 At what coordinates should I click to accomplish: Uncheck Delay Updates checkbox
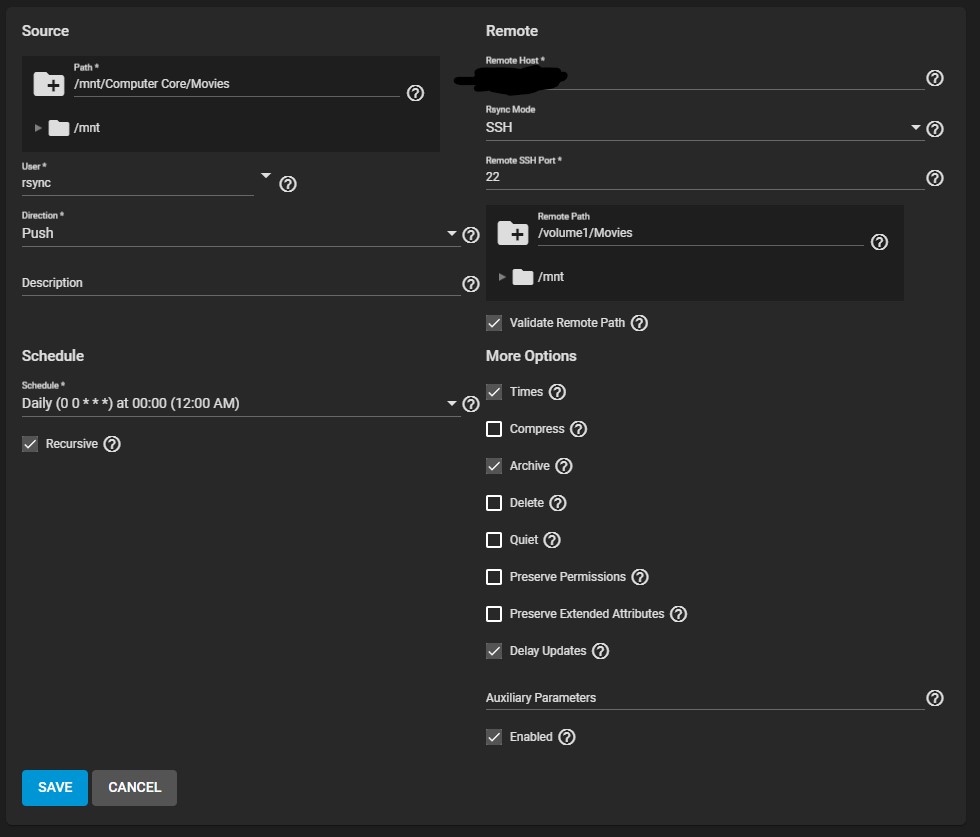[x=494, y=651]
